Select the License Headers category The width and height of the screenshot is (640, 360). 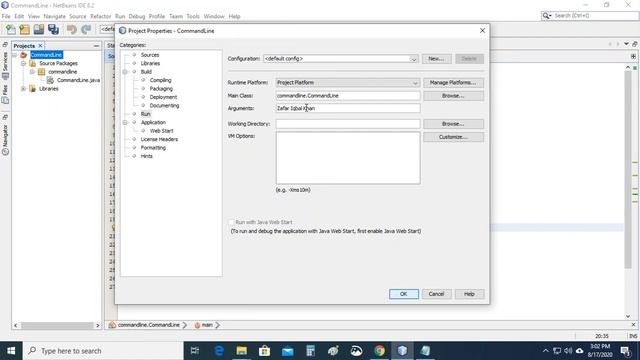(x=159, y=139)
